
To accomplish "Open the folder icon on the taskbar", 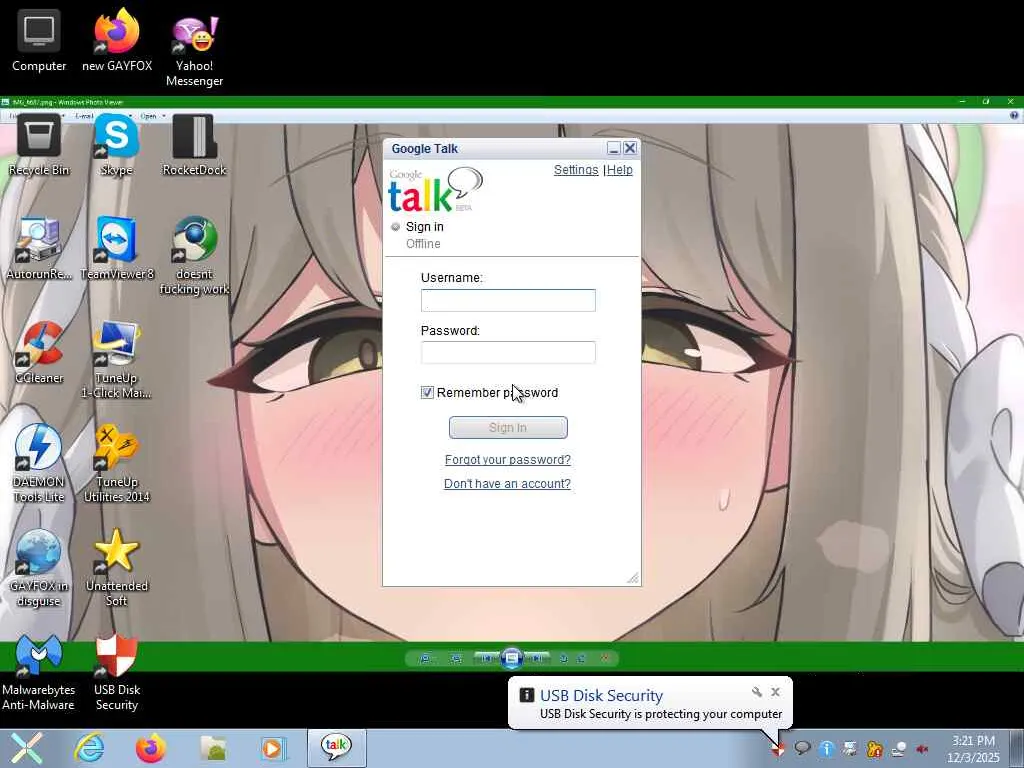I will click(x=213, y=748).
